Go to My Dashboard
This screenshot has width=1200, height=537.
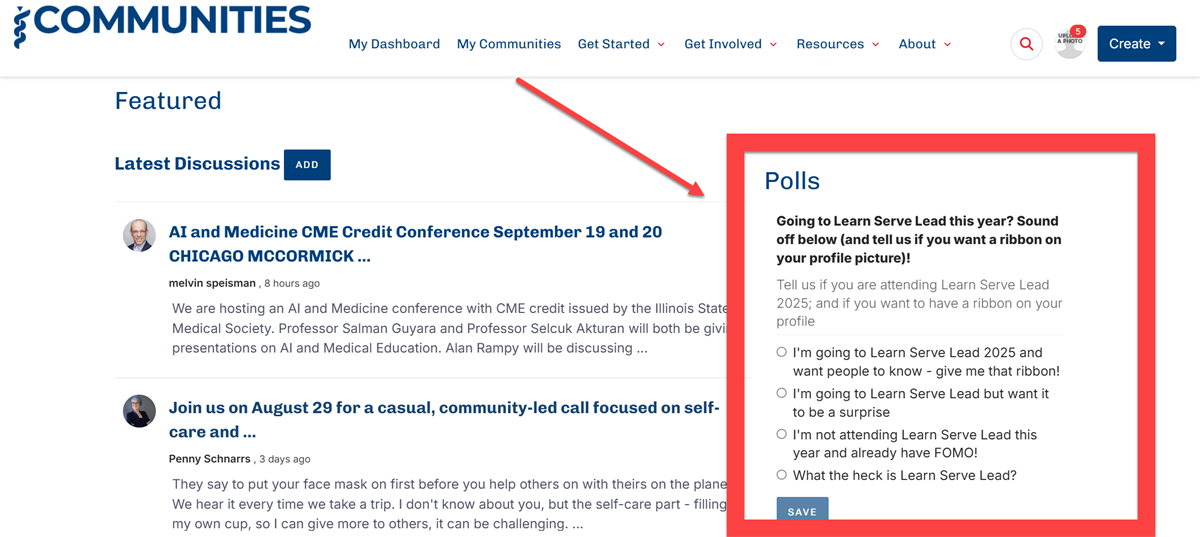394,44
